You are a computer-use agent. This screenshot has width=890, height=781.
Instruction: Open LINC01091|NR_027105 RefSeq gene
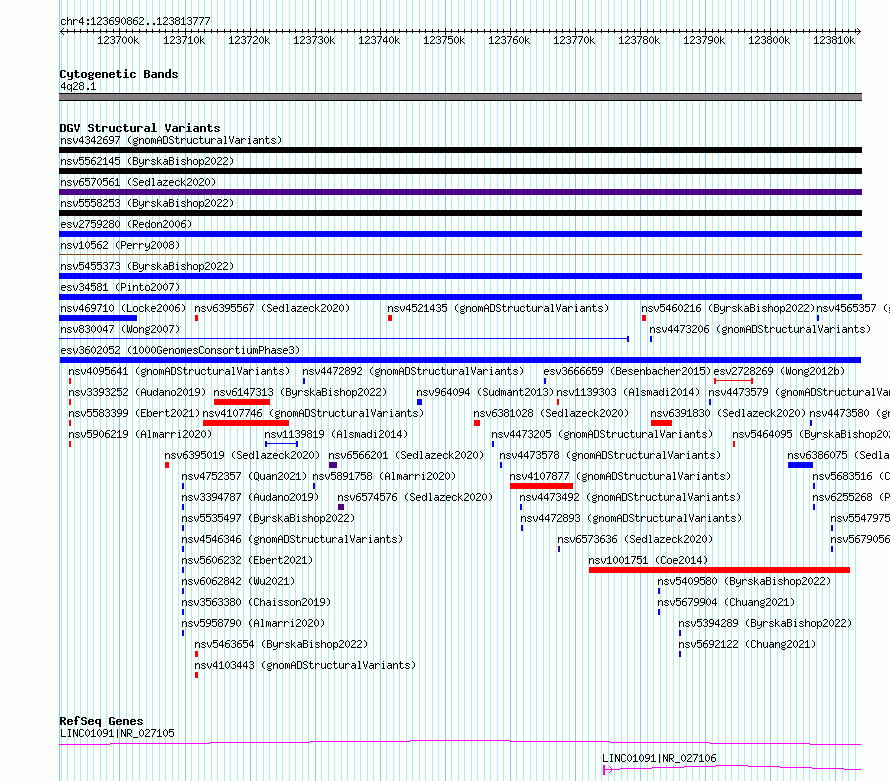tap(117, 733)
